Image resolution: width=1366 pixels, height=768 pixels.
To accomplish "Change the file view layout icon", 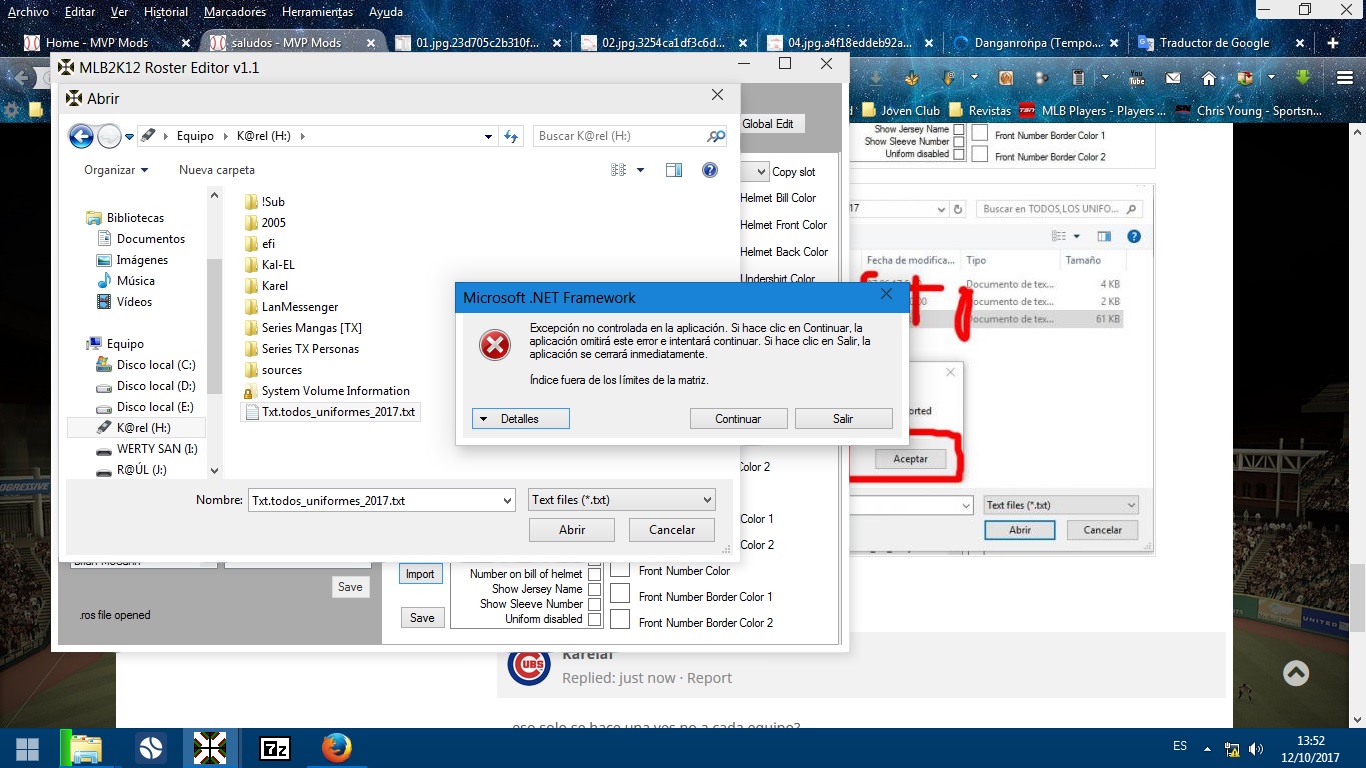I will click(x=619, y=170).
